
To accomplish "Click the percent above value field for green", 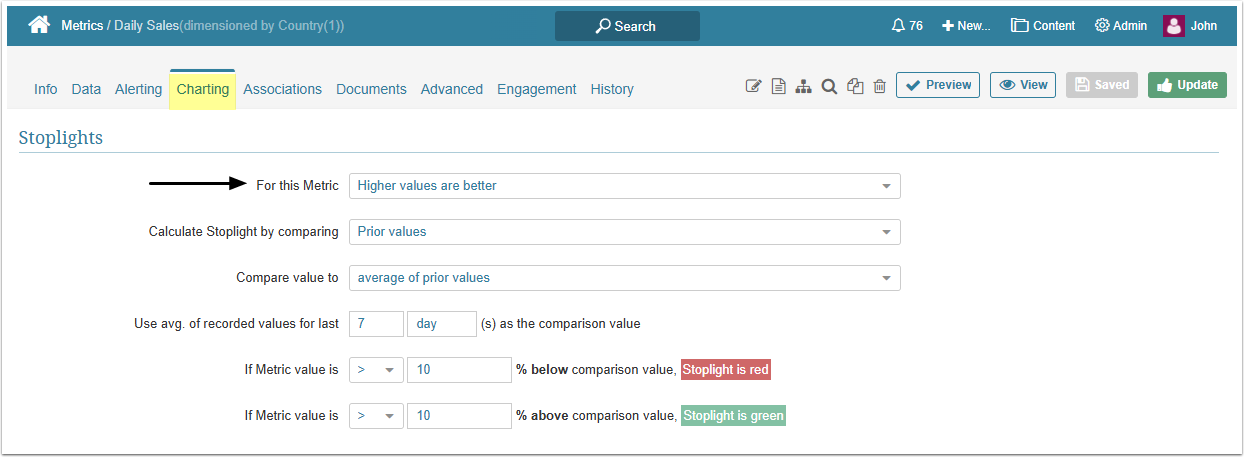I will click(459, 415).
